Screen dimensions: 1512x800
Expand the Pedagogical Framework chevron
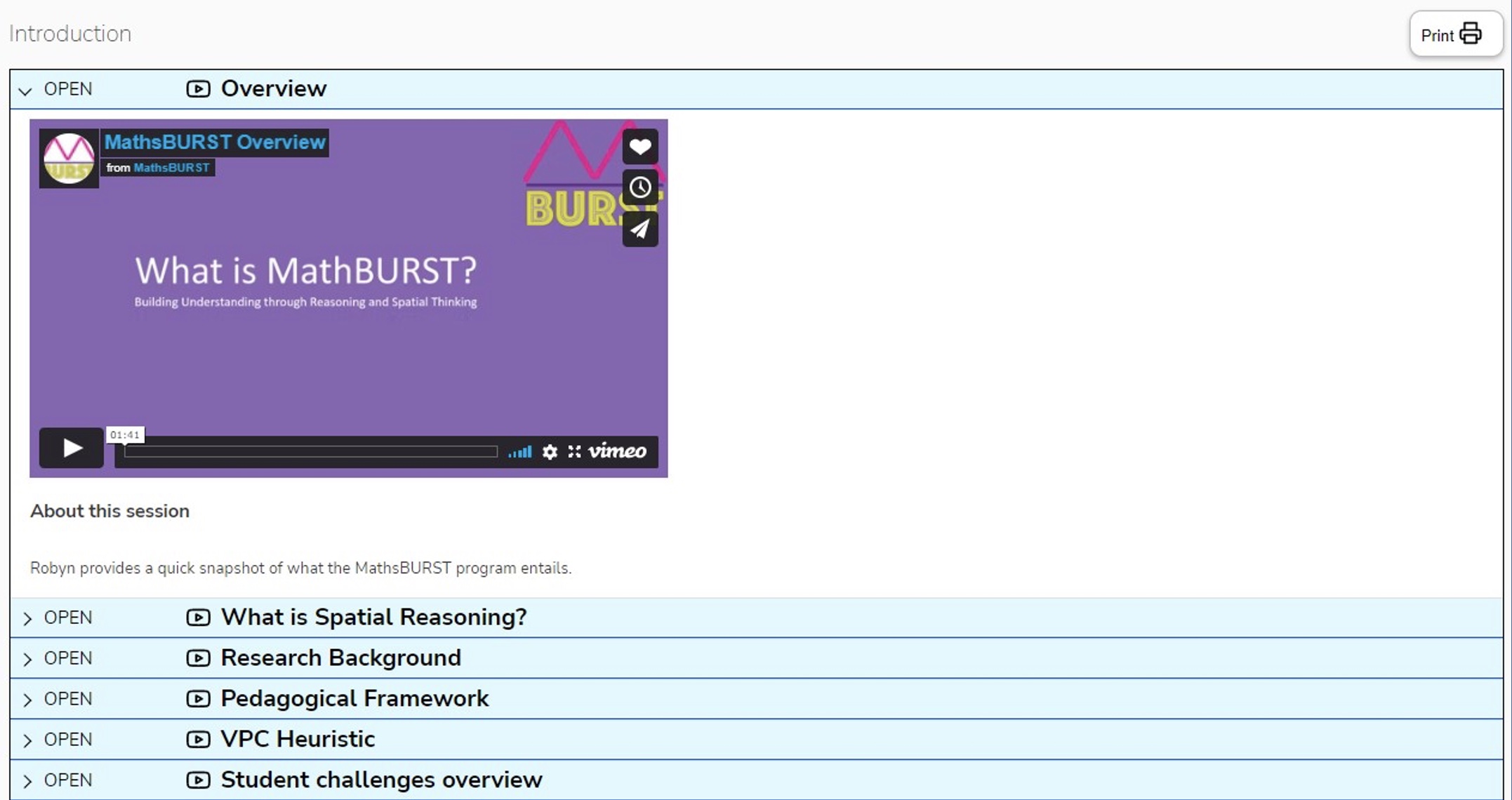click(x=27, y=700)
